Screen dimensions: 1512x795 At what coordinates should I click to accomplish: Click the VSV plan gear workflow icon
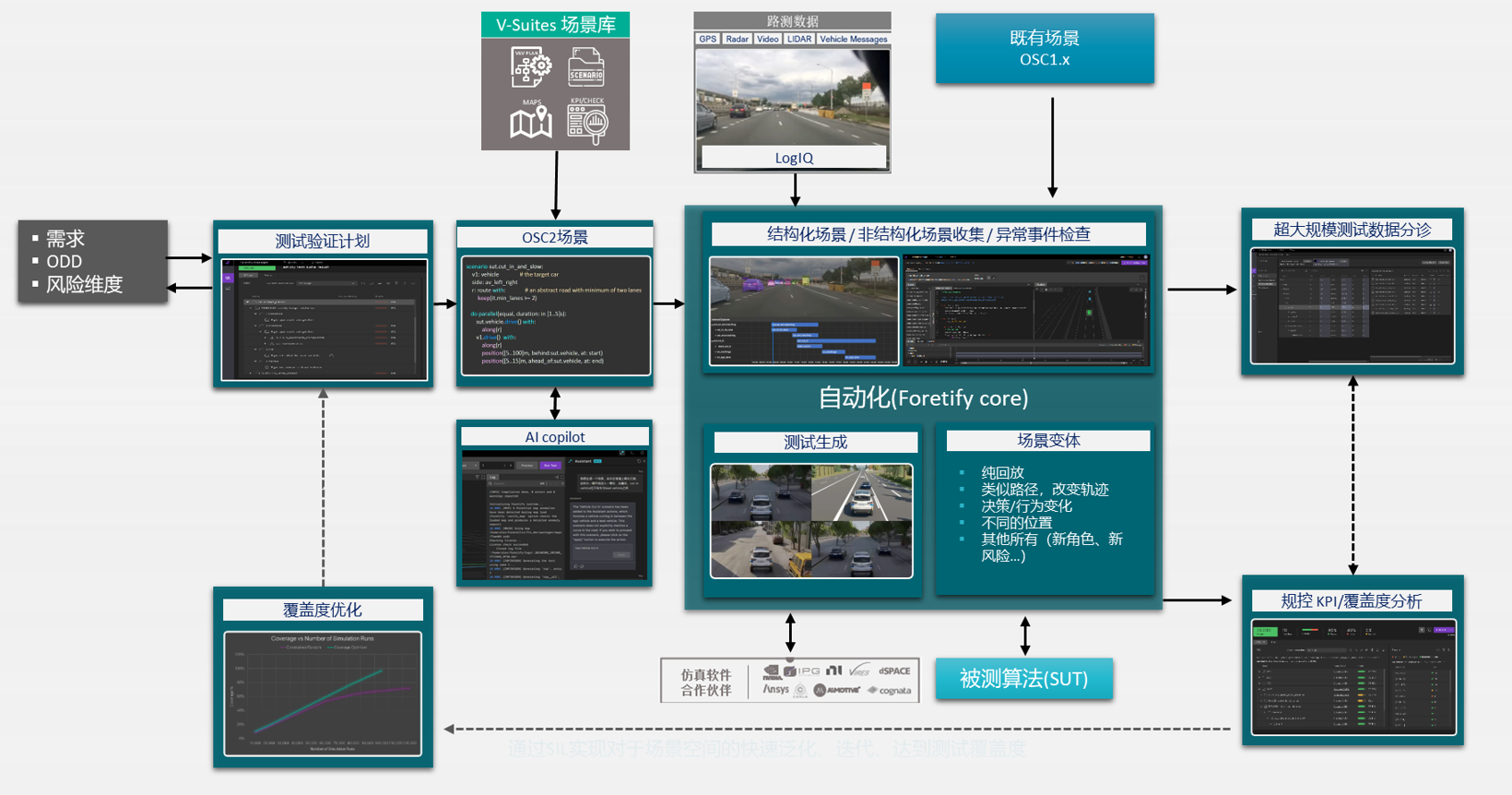tap(532, 66)
